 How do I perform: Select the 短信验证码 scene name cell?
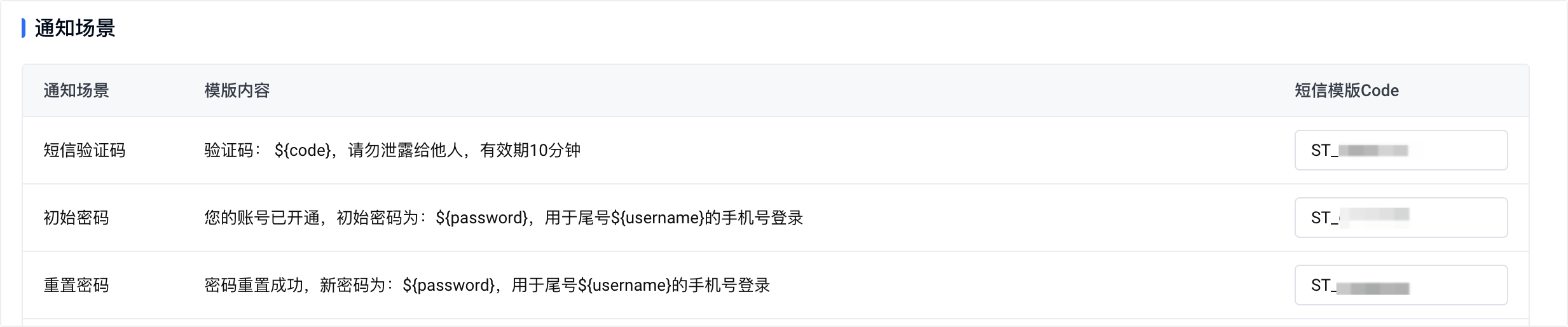[85, 150]
